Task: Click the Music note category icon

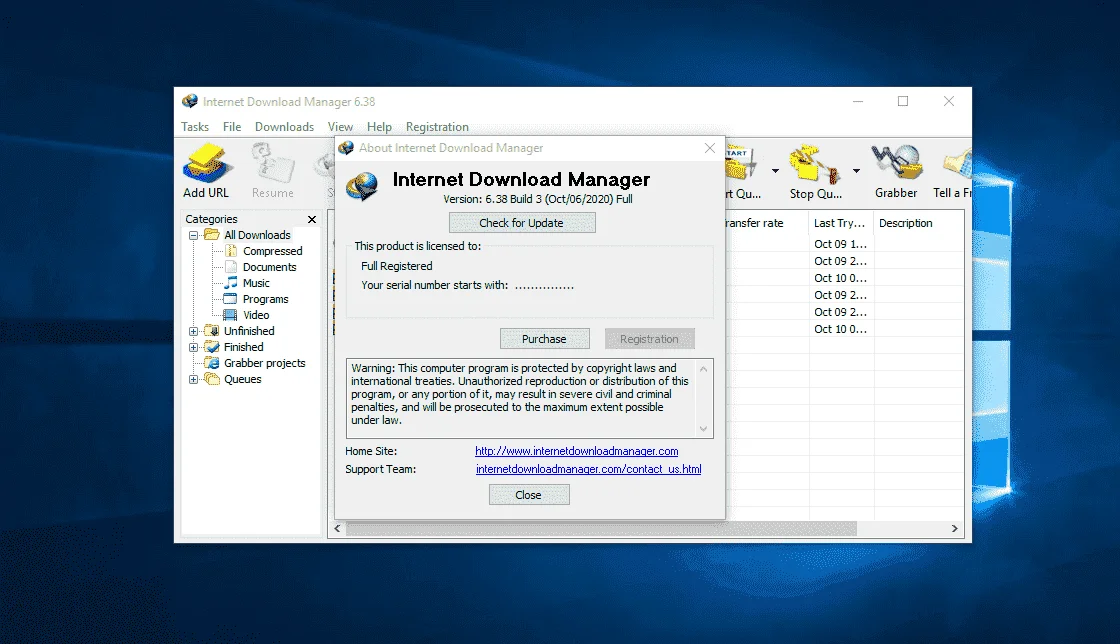Action: (x=231, y=283)
